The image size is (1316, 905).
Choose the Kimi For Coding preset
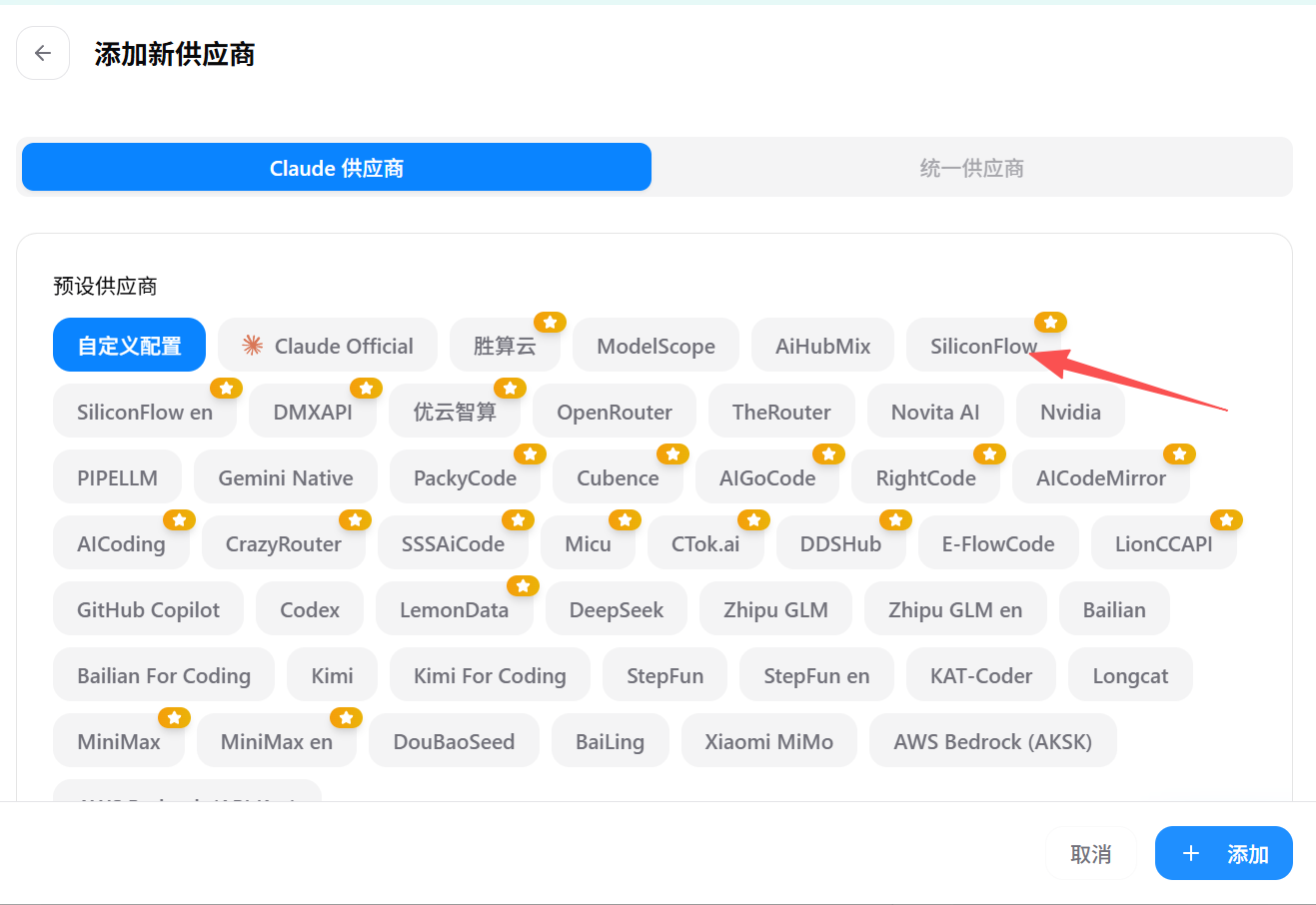pos(490,675)
